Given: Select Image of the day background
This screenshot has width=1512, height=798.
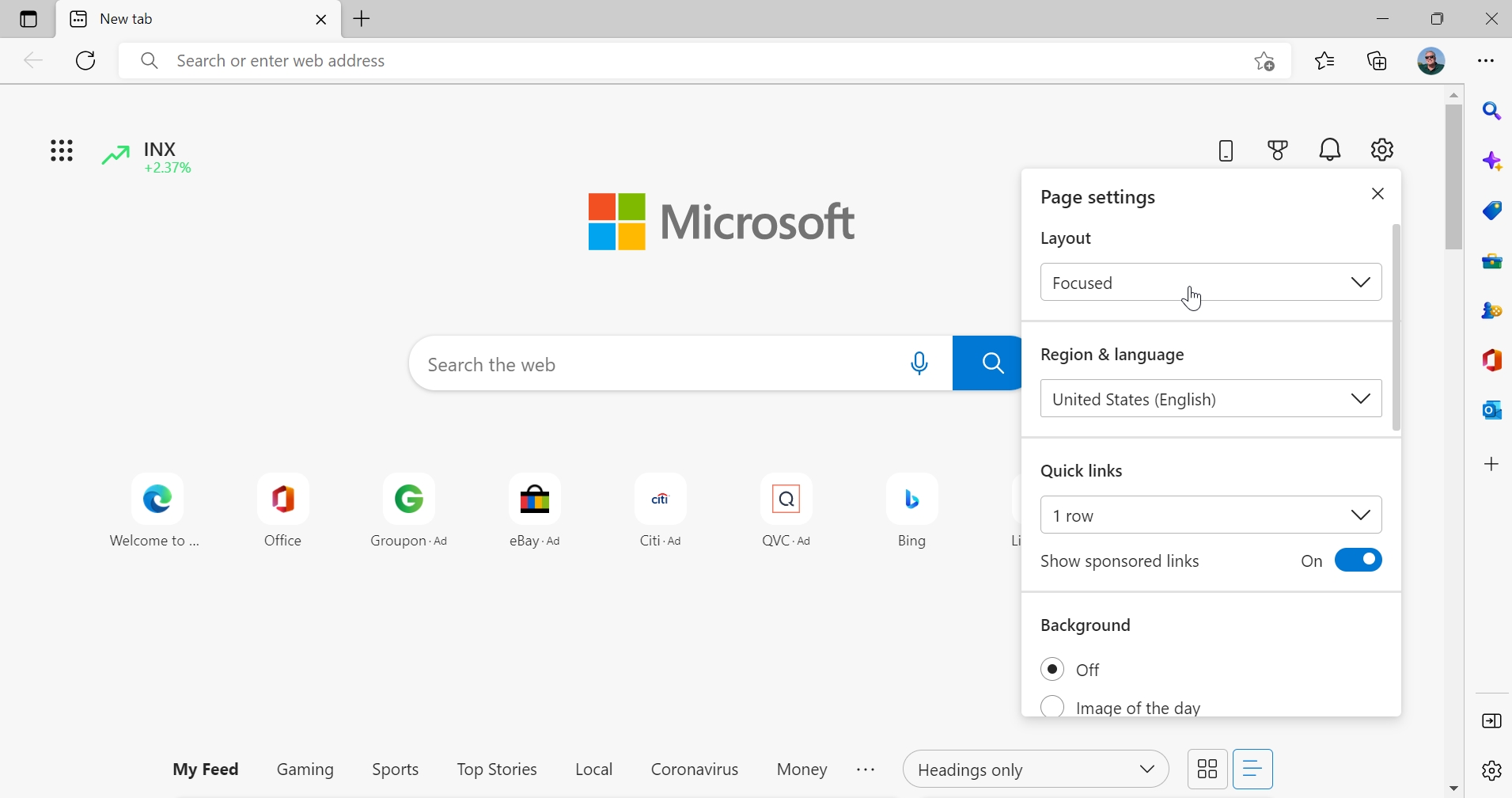Looking at the screenshot, I should 1053,706.
